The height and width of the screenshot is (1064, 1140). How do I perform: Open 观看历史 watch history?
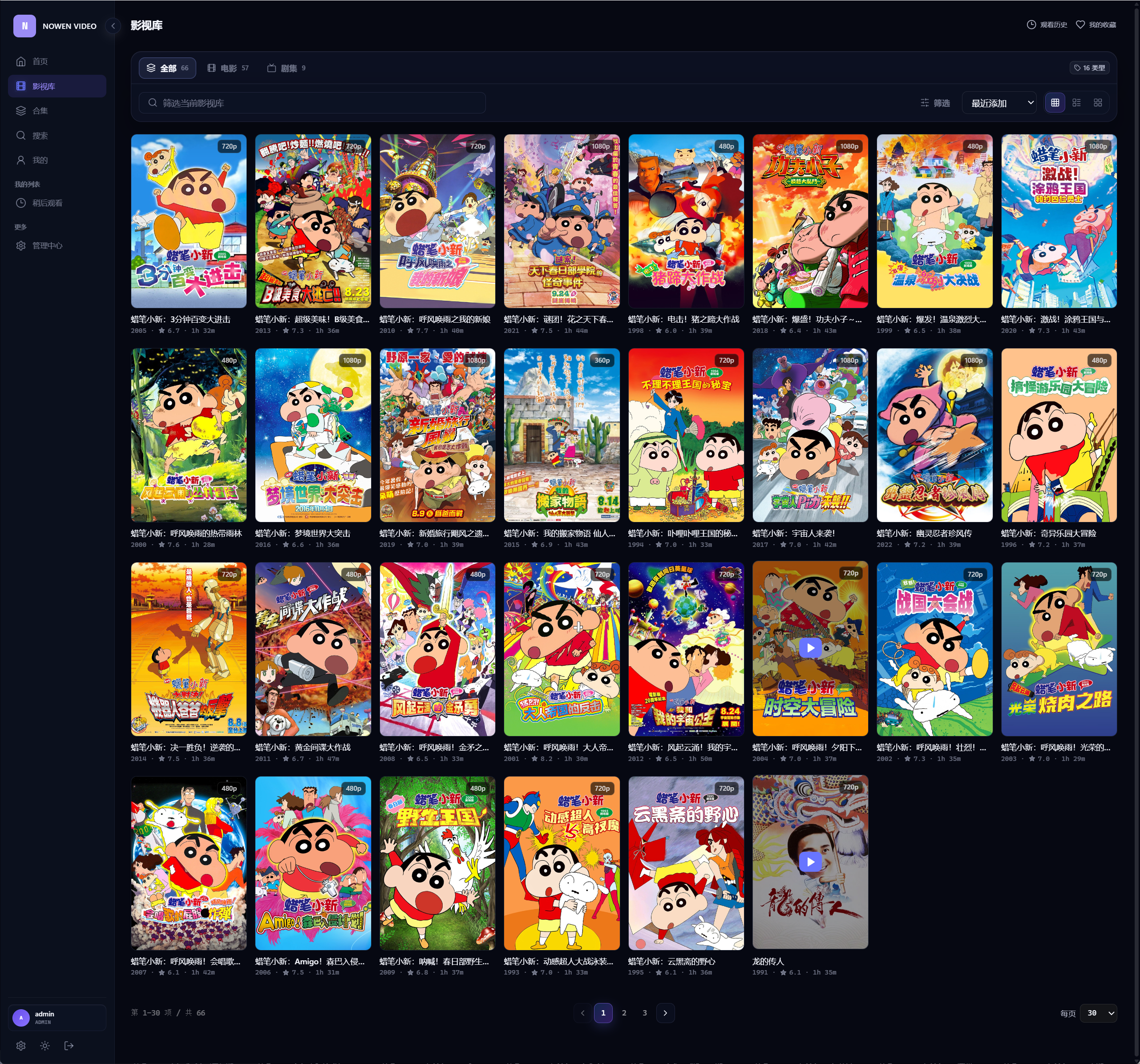click(x=1047, y=24)
